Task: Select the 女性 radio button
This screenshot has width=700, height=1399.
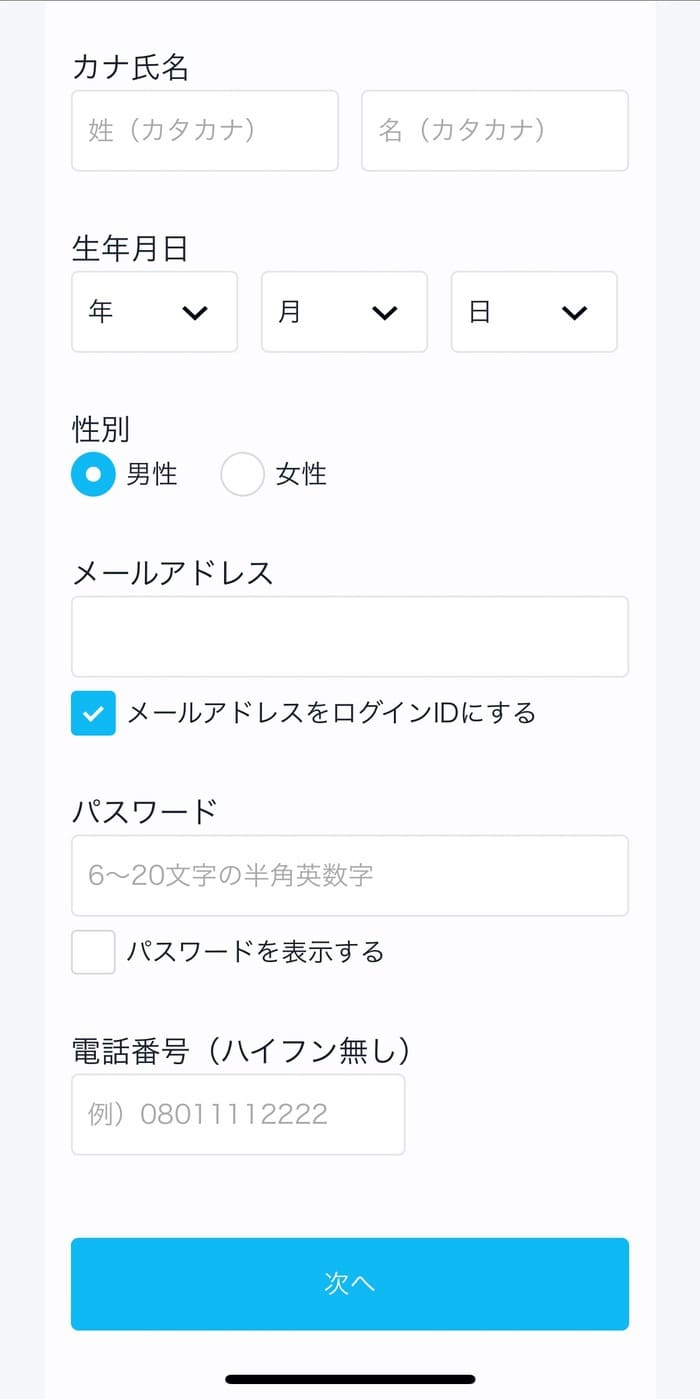Action: pos(242,475)
